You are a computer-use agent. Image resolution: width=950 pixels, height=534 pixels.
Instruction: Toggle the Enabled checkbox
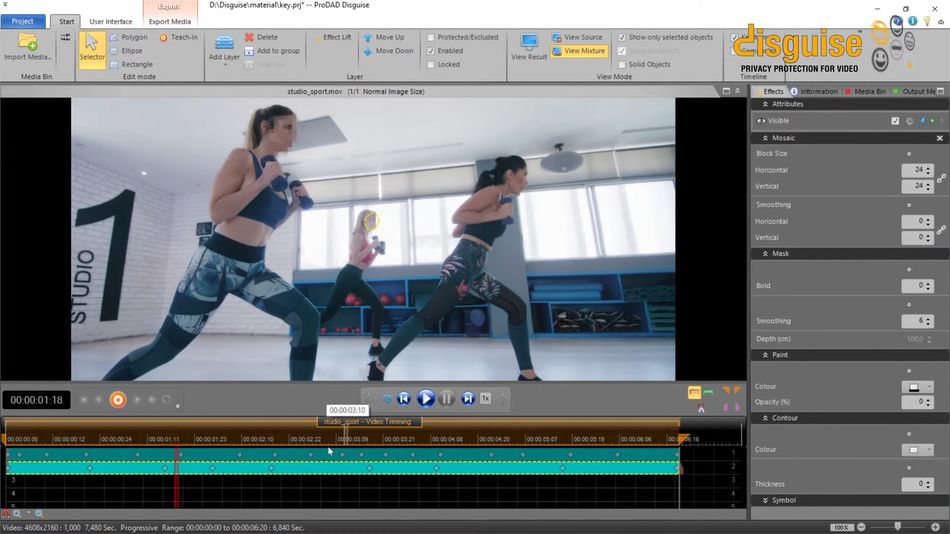click(x=431, y=51)
